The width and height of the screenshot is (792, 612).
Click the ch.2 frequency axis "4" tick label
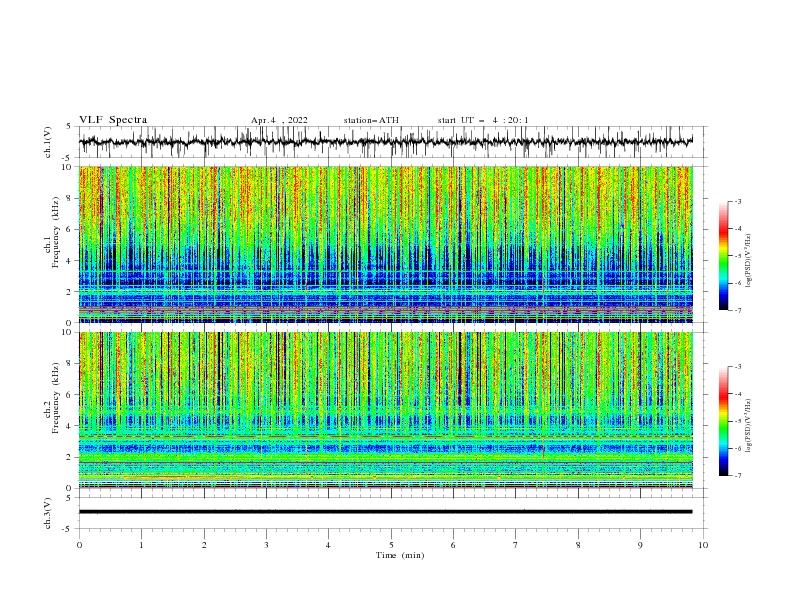point(71,426)
